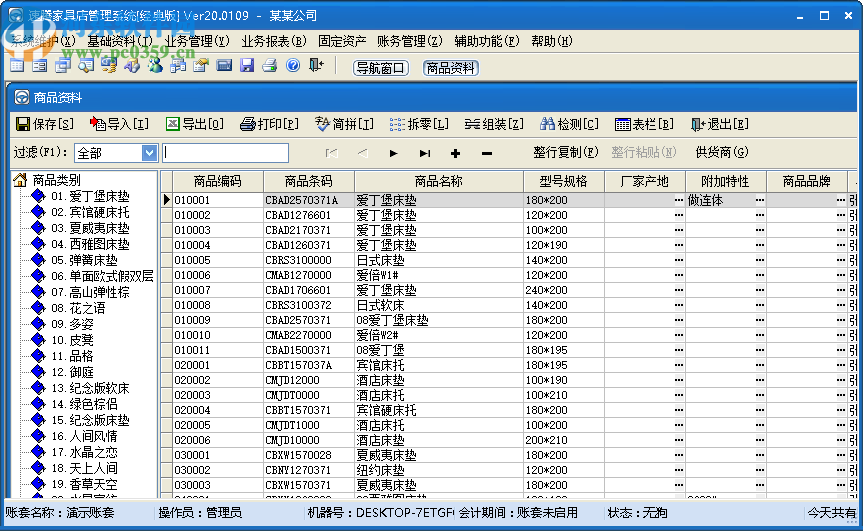Click spec cell 240*200
This screenshot has height=531, width=863.
click(564, 291)
